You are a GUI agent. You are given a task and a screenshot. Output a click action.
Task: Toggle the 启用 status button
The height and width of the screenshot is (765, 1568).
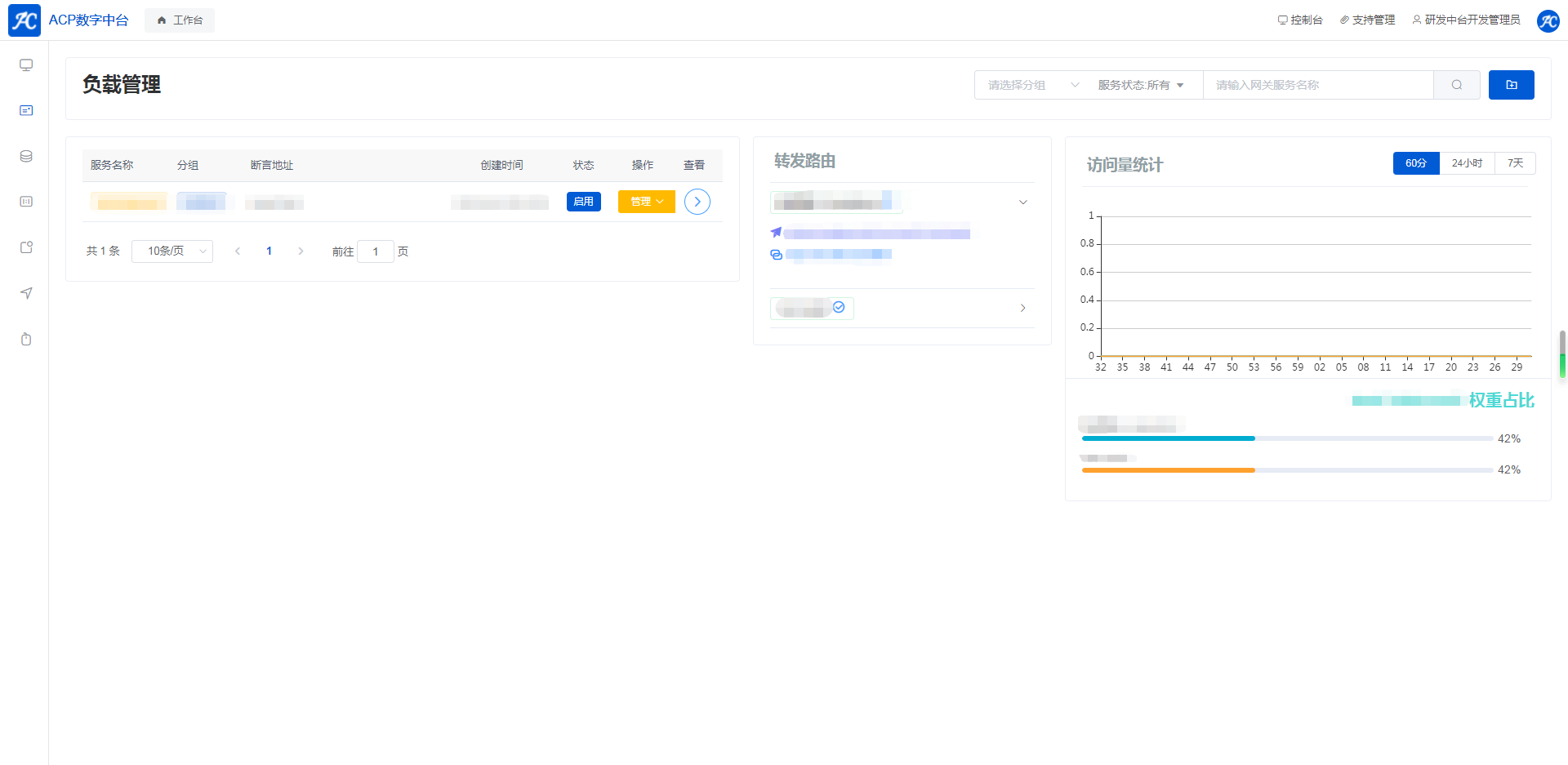click(x=583, y=202)
